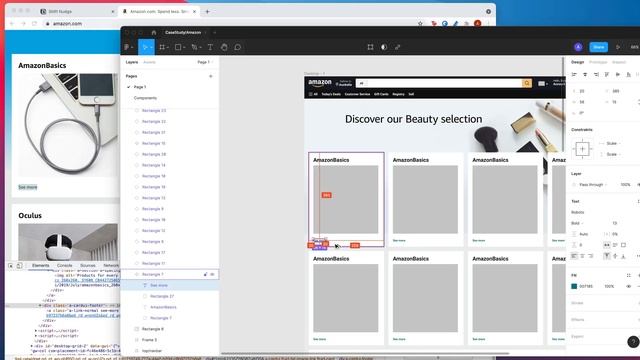Add a new page with the Pages plus icon

[x=211, y=76]
